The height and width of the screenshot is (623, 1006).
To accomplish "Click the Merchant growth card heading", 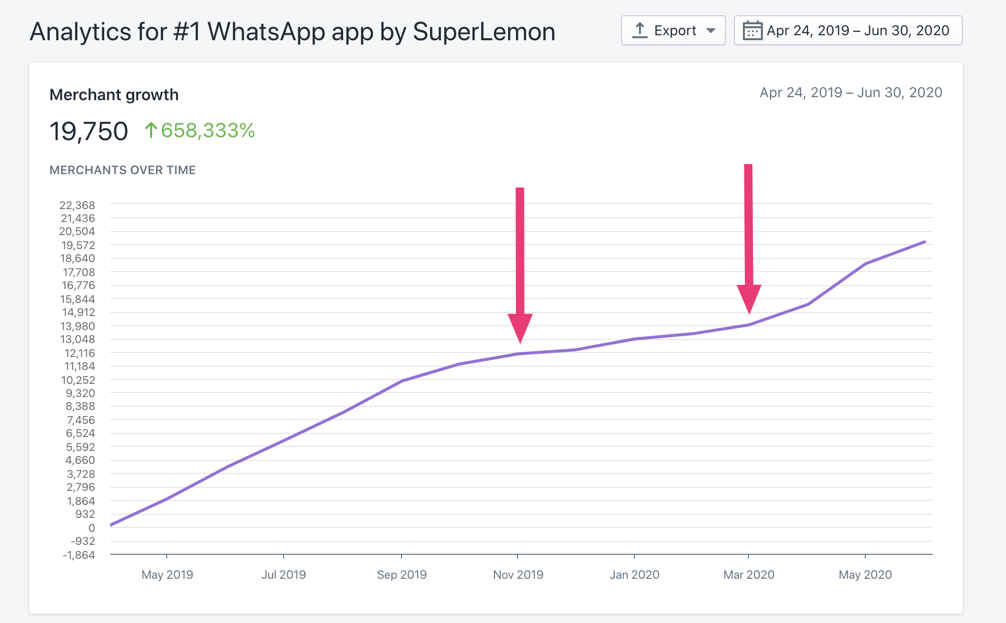I will click(x=114, y=95).
